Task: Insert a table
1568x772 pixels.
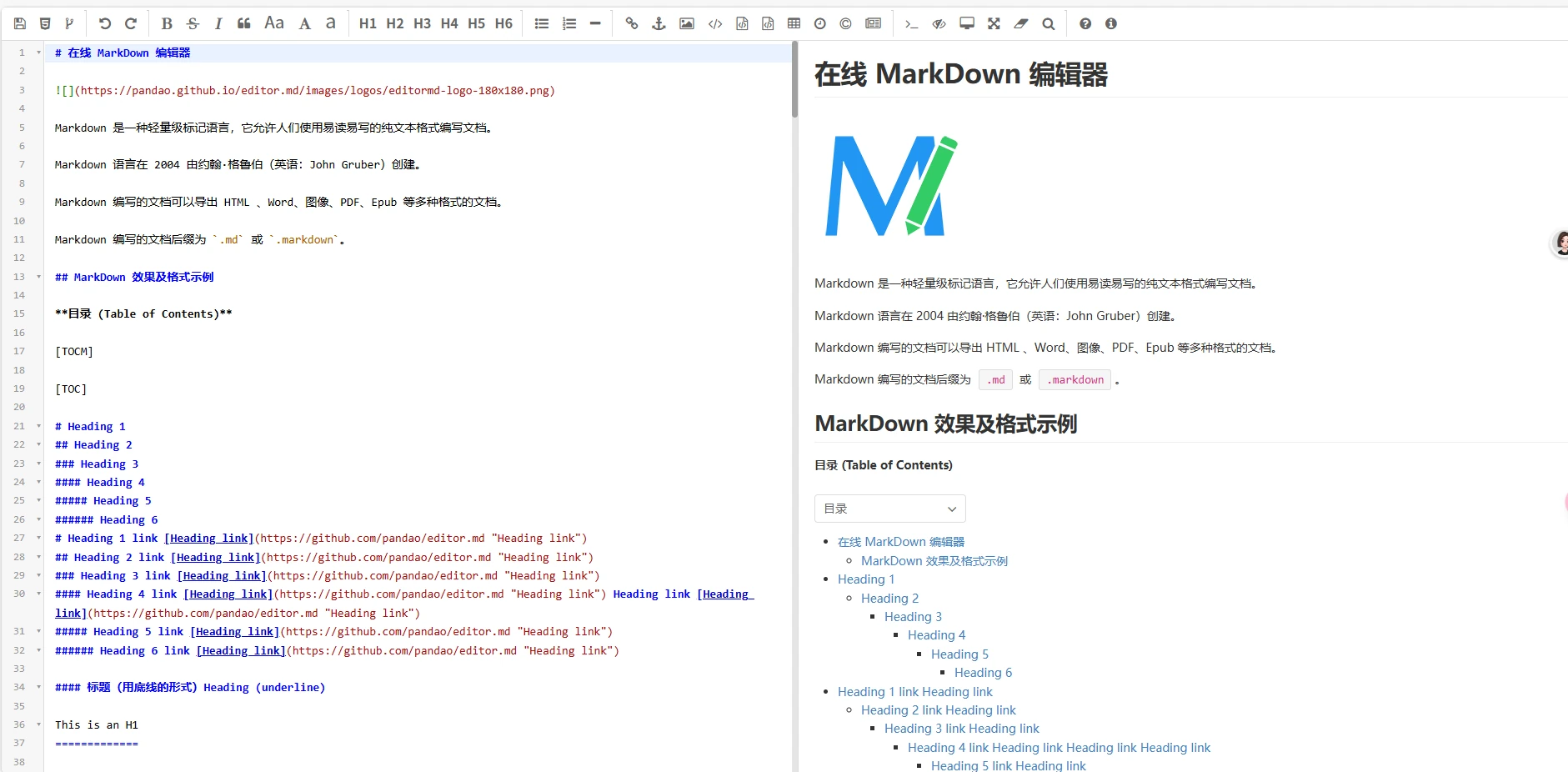Action: point(794,23)
